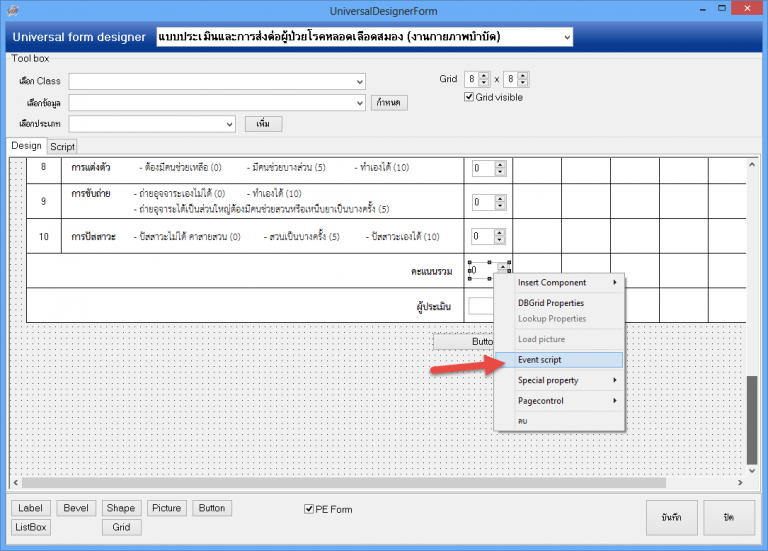Select the การปัสสาวะ label in row 10
The width and height of the screenshot is (768, 551).
point(94,237)
